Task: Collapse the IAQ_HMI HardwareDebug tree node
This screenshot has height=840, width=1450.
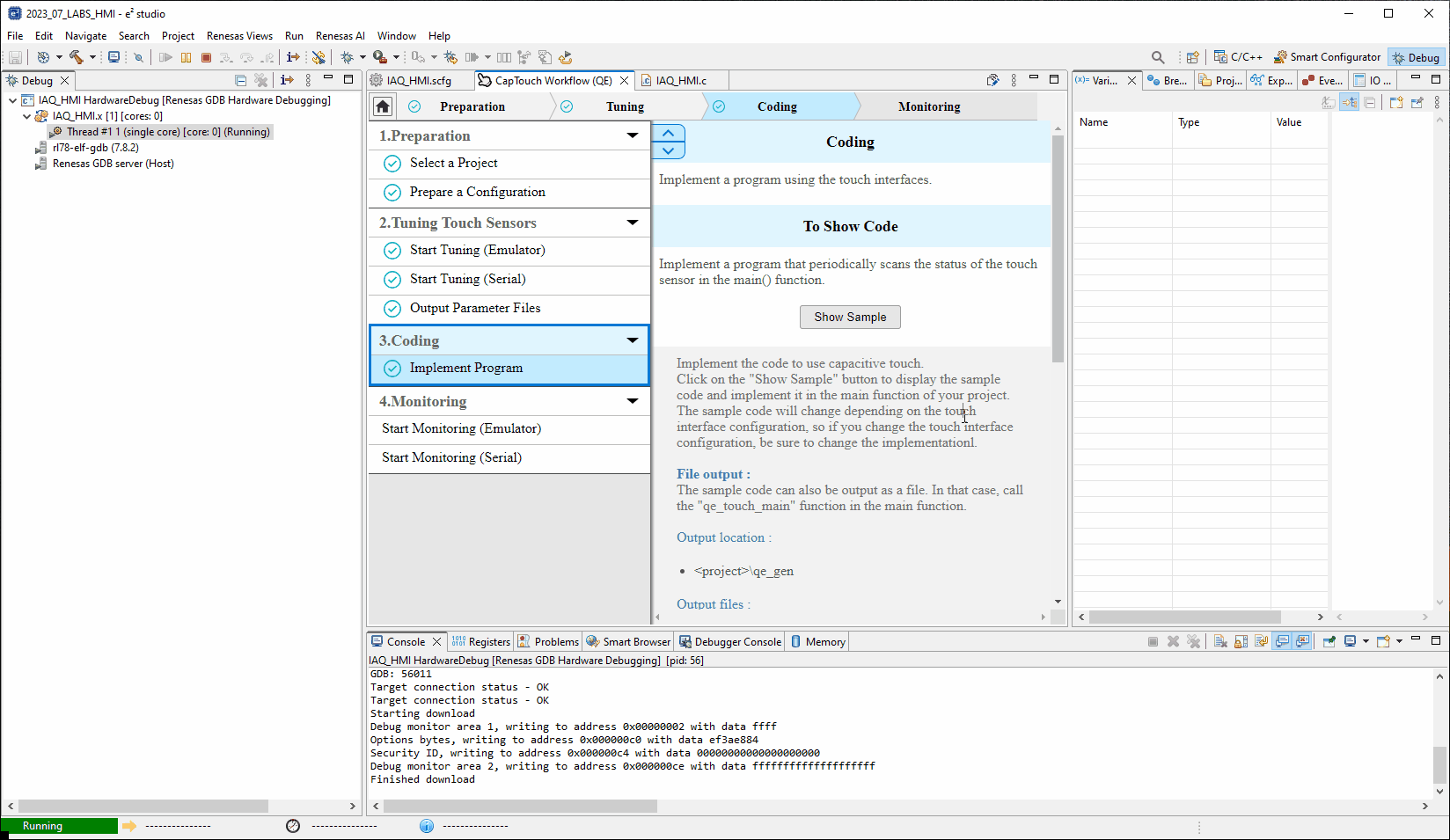Action: 12,100
